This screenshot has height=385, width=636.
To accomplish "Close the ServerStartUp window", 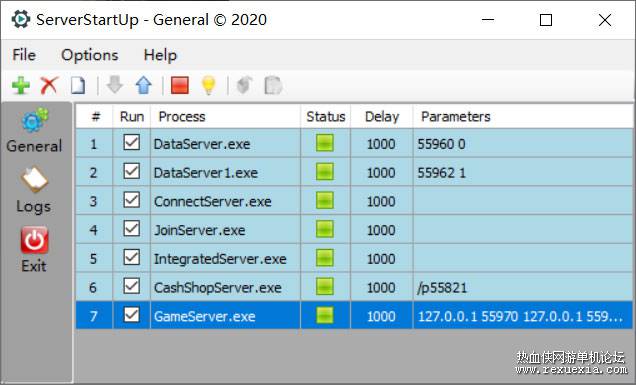I will (605, 19).
